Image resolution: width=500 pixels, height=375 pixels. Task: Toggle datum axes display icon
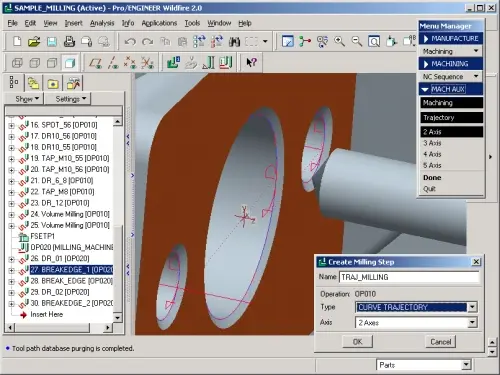(x=113, y=63)
